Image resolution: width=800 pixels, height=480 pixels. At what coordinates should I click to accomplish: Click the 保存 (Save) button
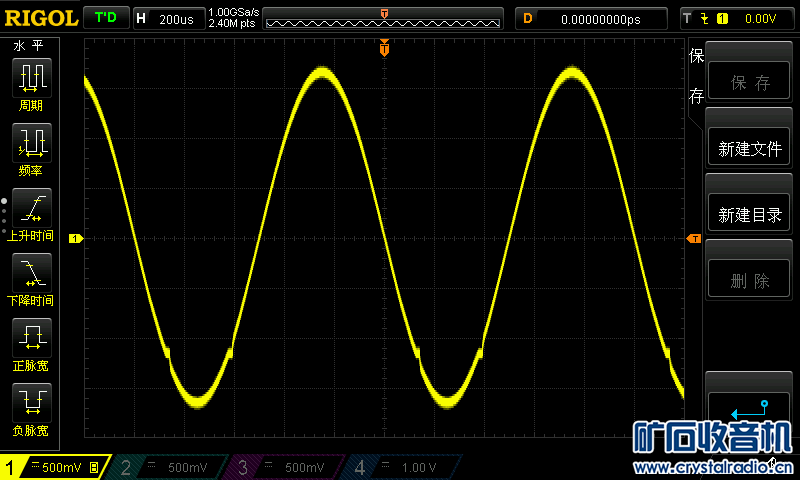point(749,81)
